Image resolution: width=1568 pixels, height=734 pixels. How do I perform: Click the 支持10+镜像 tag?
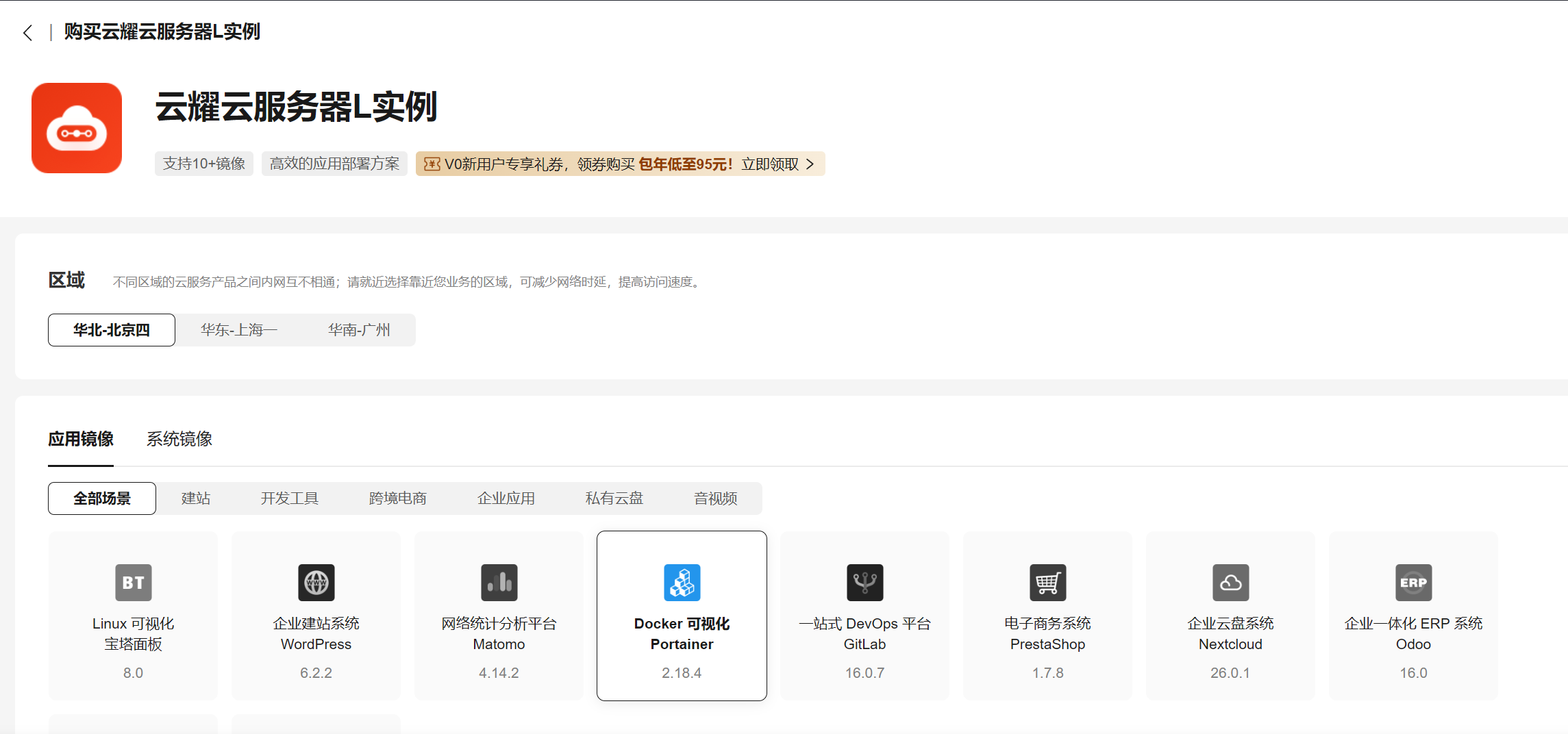(x=204, y=164)
